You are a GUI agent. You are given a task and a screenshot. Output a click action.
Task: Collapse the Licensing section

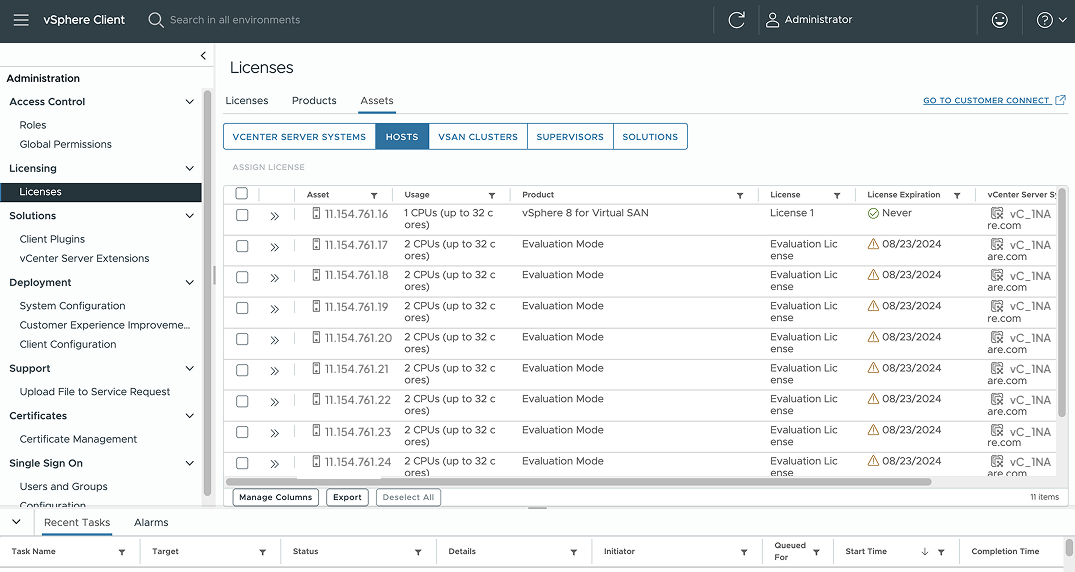tap(190, 168)
